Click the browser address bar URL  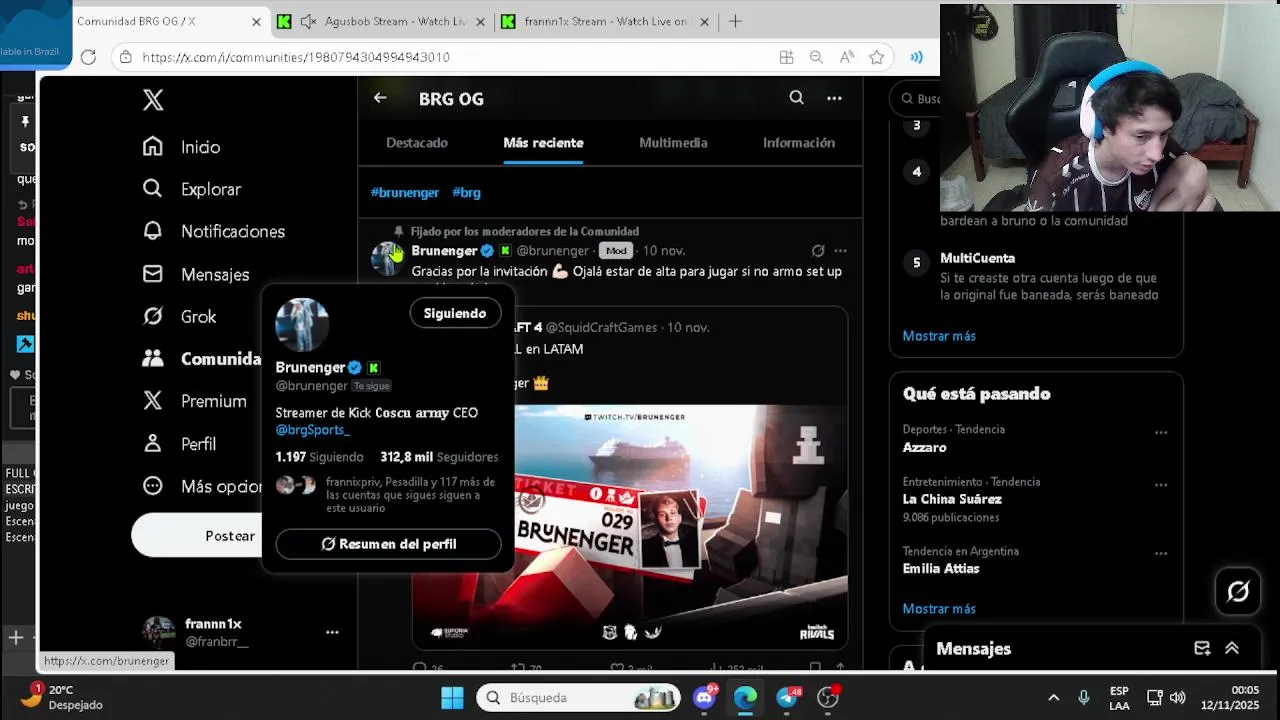coord(296,57)
